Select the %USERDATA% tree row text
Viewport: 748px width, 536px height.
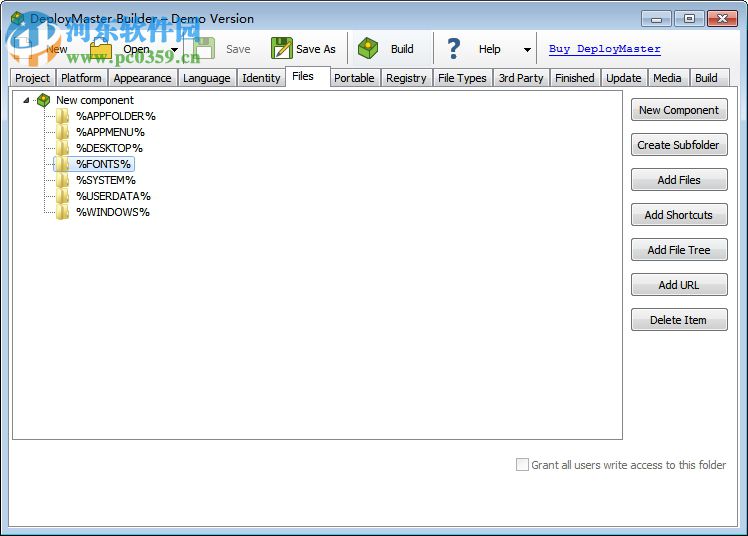[x=114, y=196]
